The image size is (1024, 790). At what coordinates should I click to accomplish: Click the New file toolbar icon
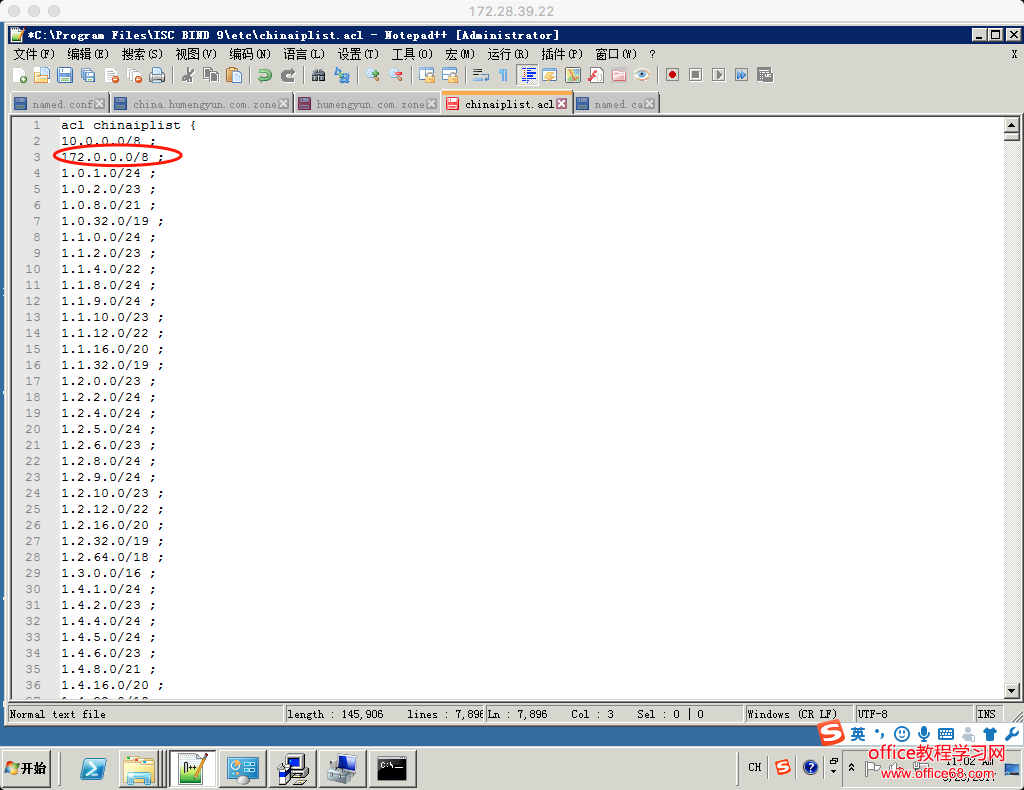[20, 75]
